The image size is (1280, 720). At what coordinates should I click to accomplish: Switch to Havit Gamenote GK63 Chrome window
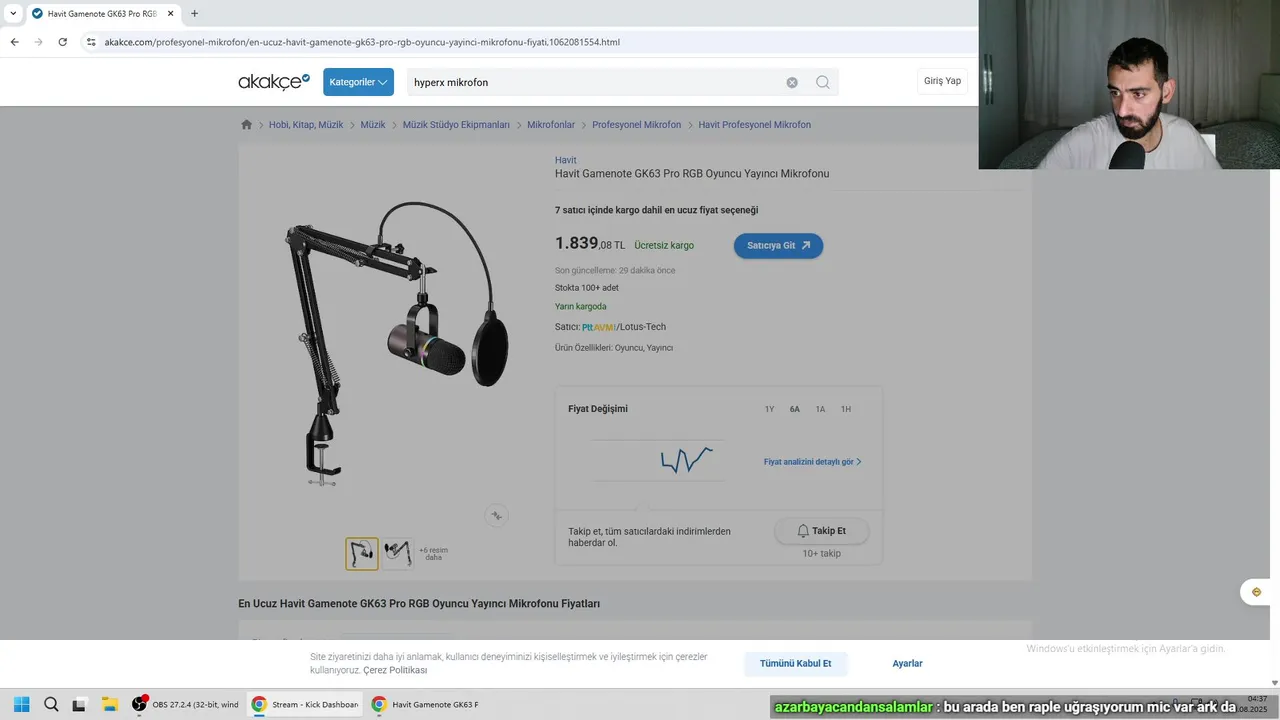(x=424, y=704)
